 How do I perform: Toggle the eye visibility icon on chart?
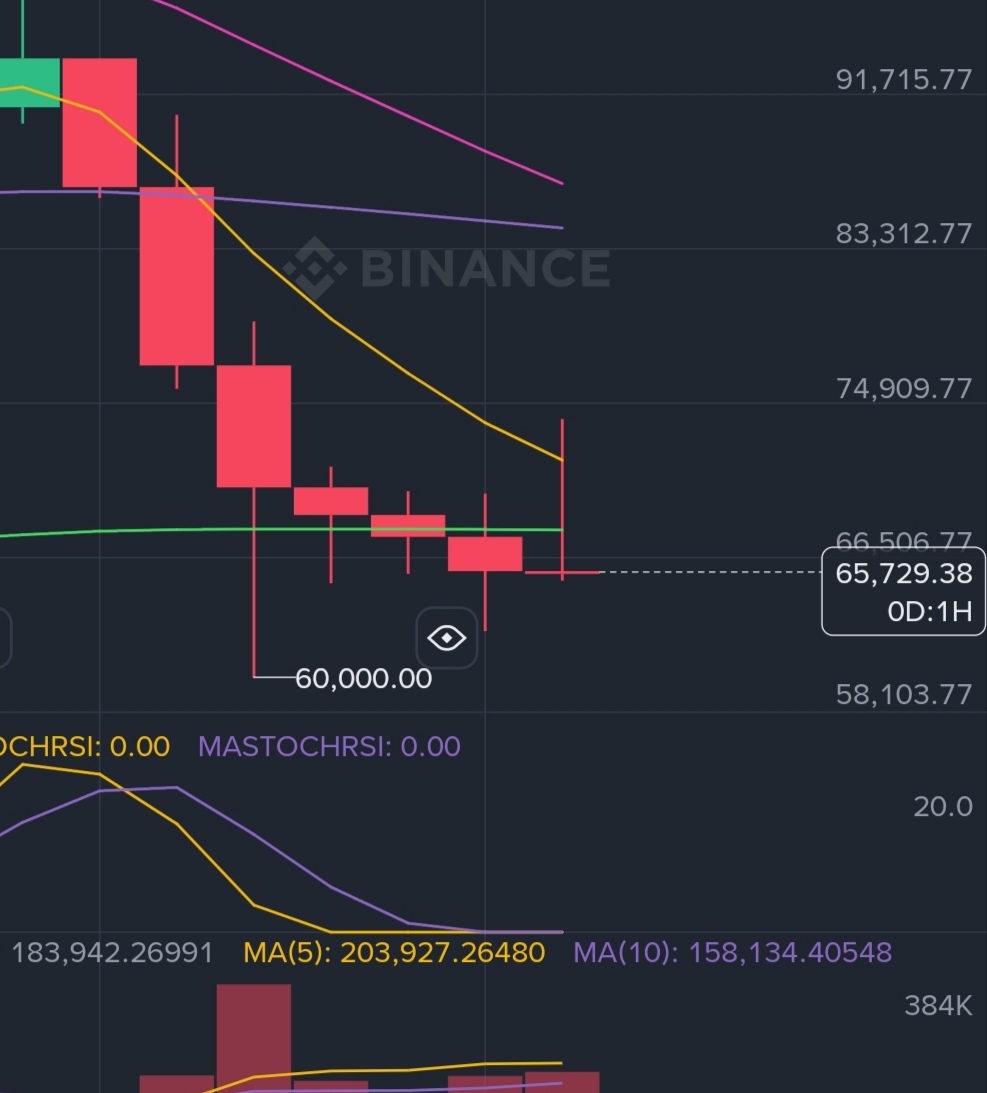point(447,638)
